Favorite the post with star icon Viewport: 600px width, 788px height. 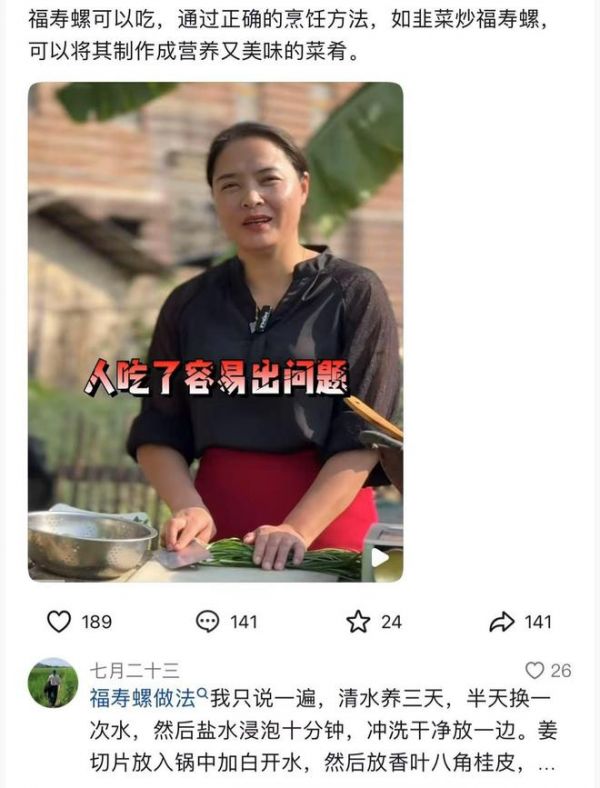(x=358, y=622)
